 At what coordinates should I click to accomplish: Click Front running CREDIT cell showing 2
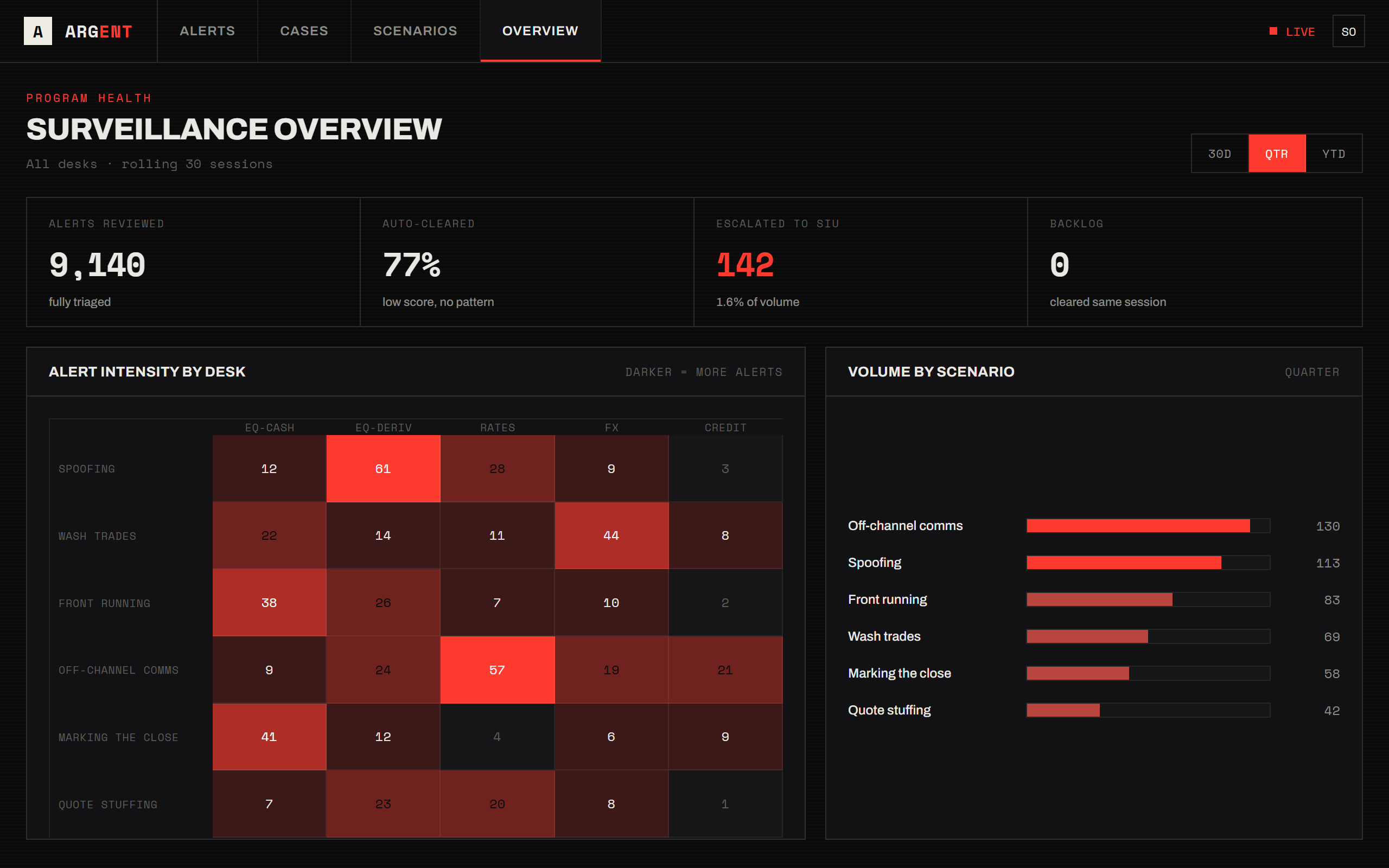tap(725, 603)
